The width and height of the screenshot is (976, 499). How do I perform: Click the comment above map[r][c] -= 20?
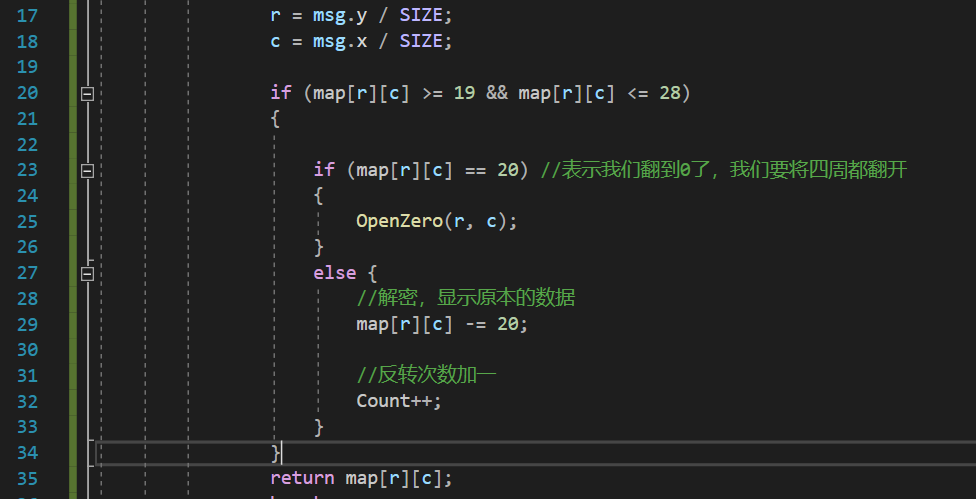tap(465, 298)
